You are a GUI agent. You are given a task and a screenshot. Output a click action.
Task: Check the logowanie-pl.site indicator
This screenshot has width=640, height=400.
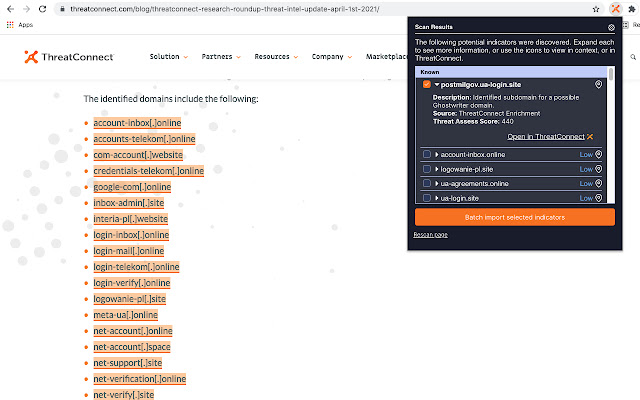tap(427, 169)
